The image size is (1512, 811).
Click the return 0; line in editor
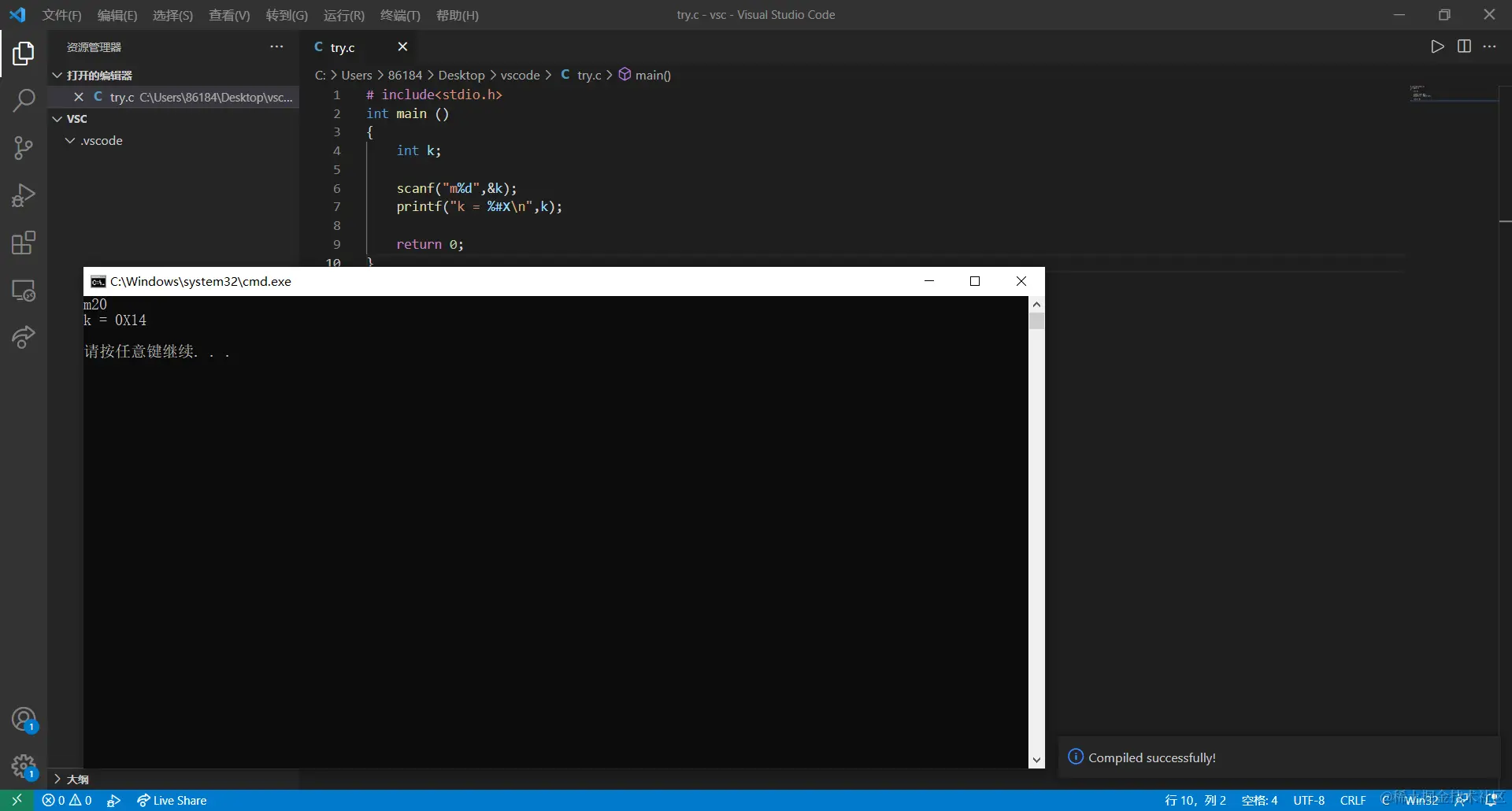coord(430,244)
